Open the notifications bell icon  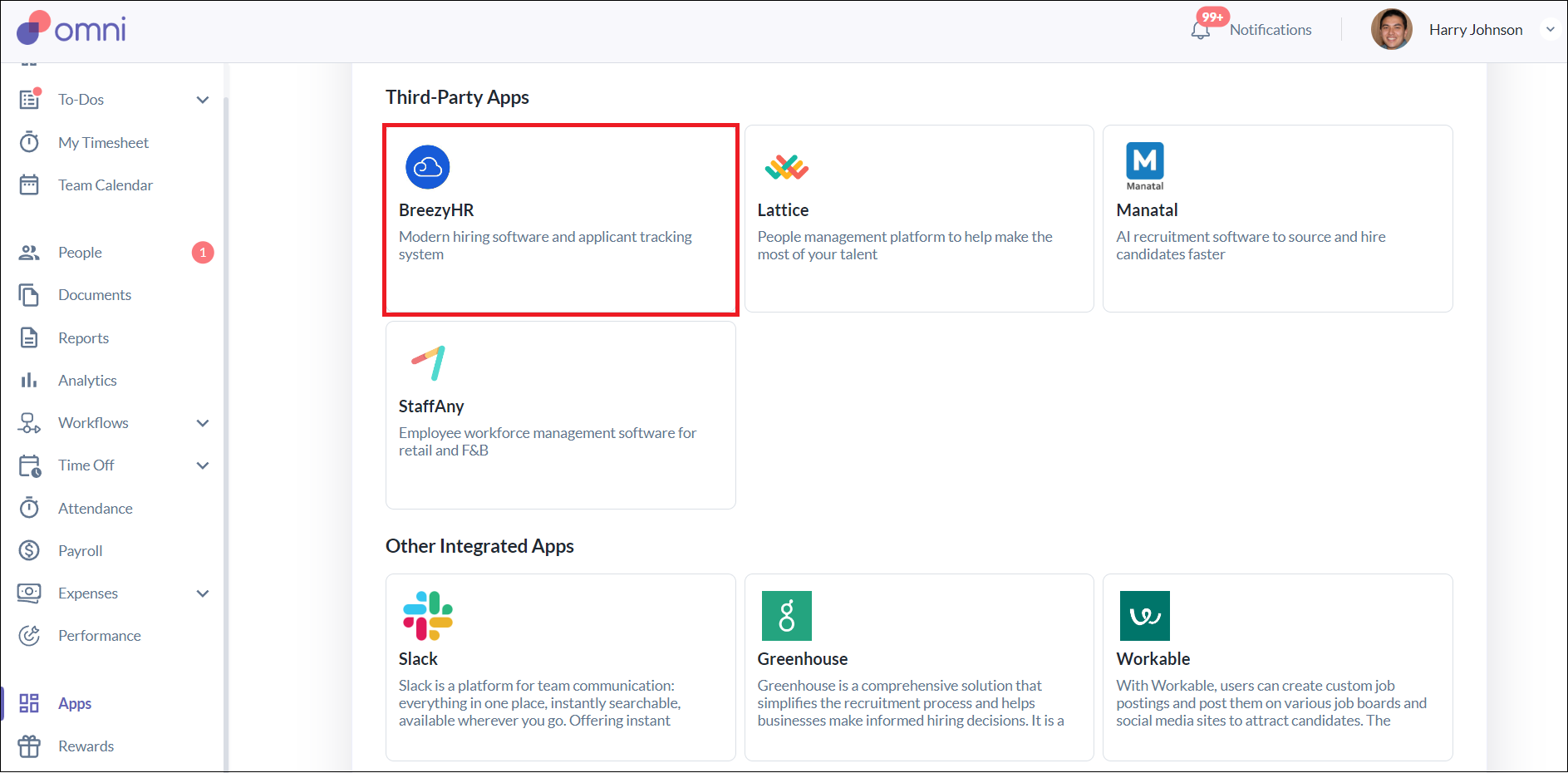[x=1200, y=30]
